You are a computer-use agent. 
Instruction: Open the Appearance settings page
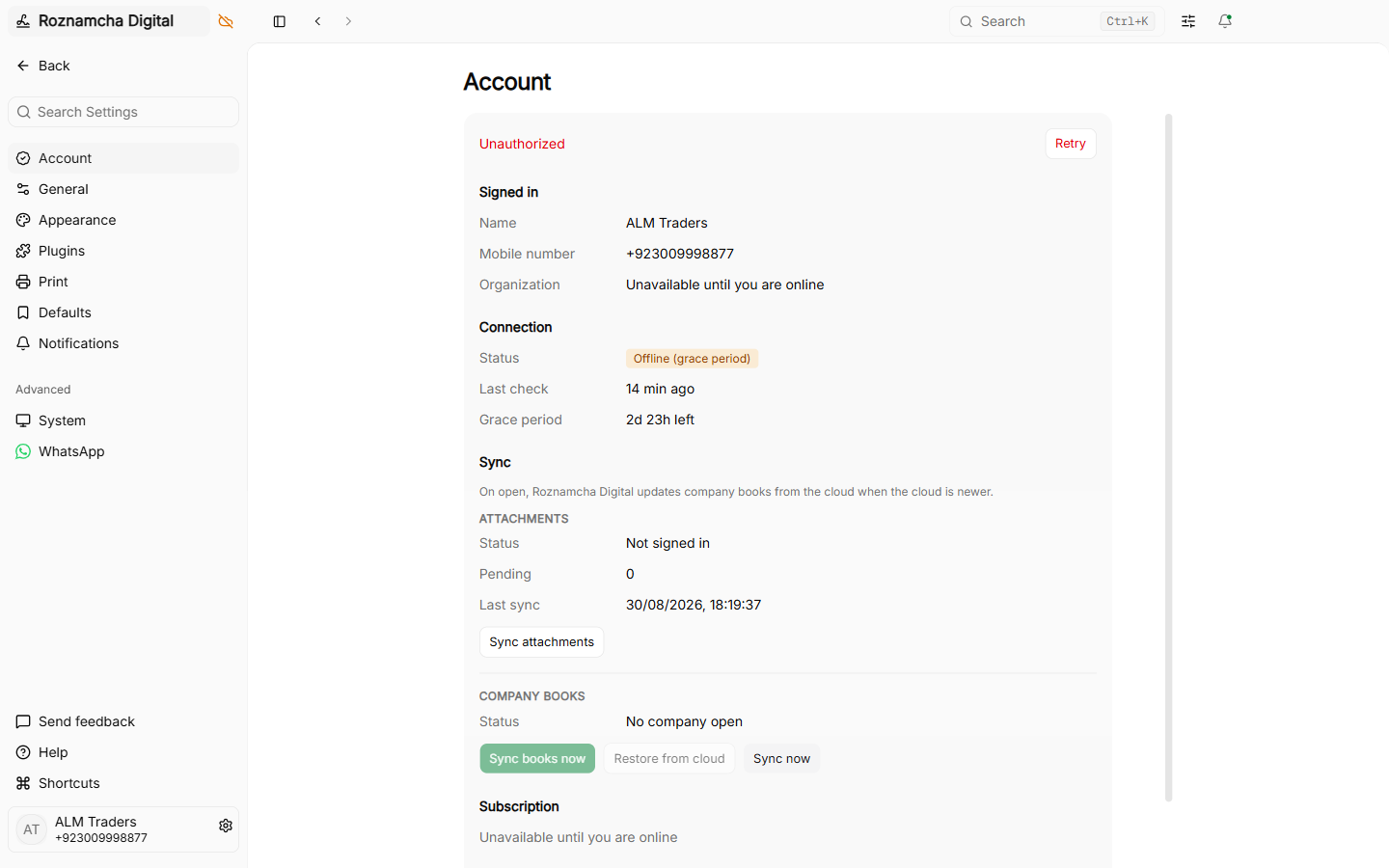(x=123, y=220)
